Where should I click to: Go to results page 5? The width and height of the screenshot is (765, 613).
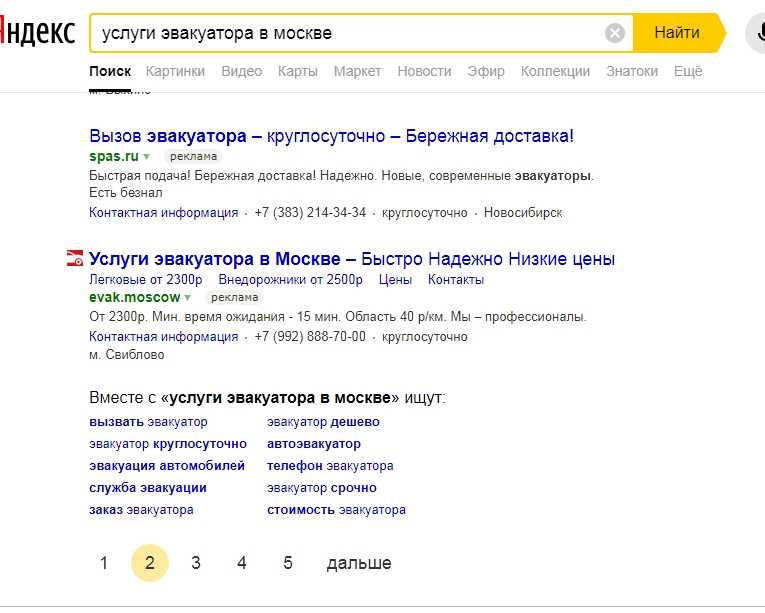coord(288,563)
